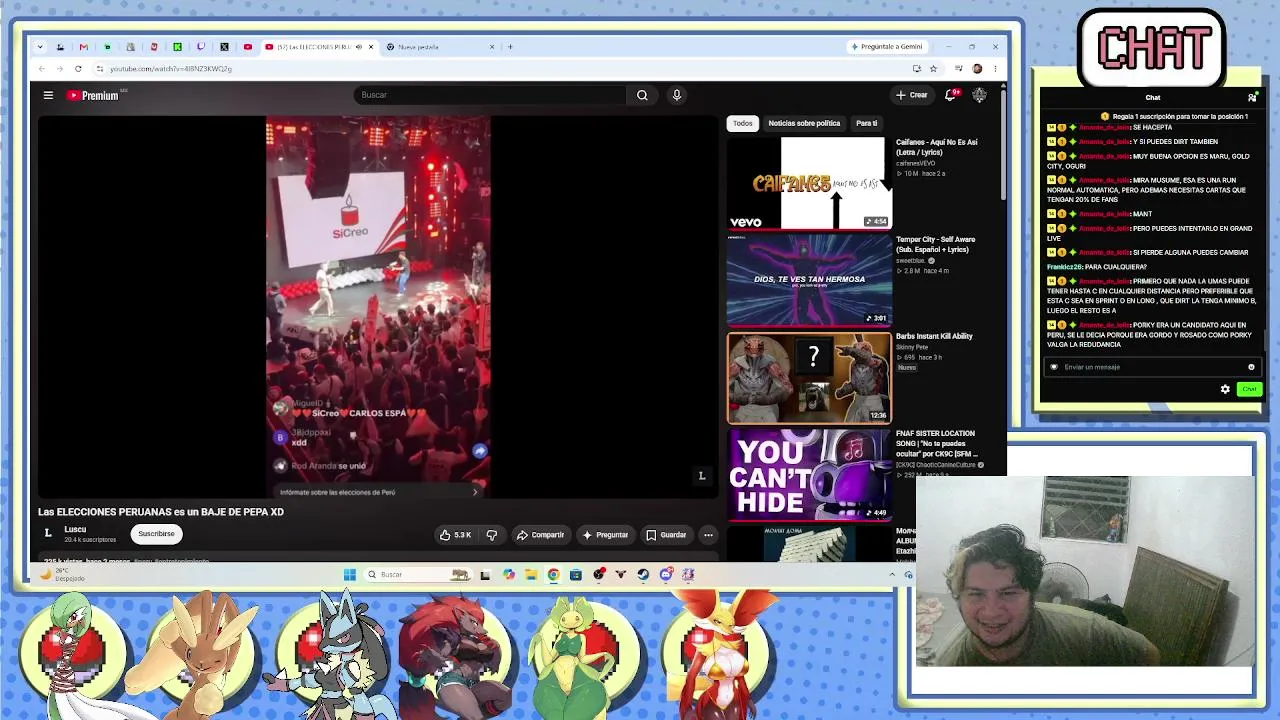Close the "Nueva pestaña" browser tab
Viewport: 1280px width, 720px height.
tap(492, 47)
